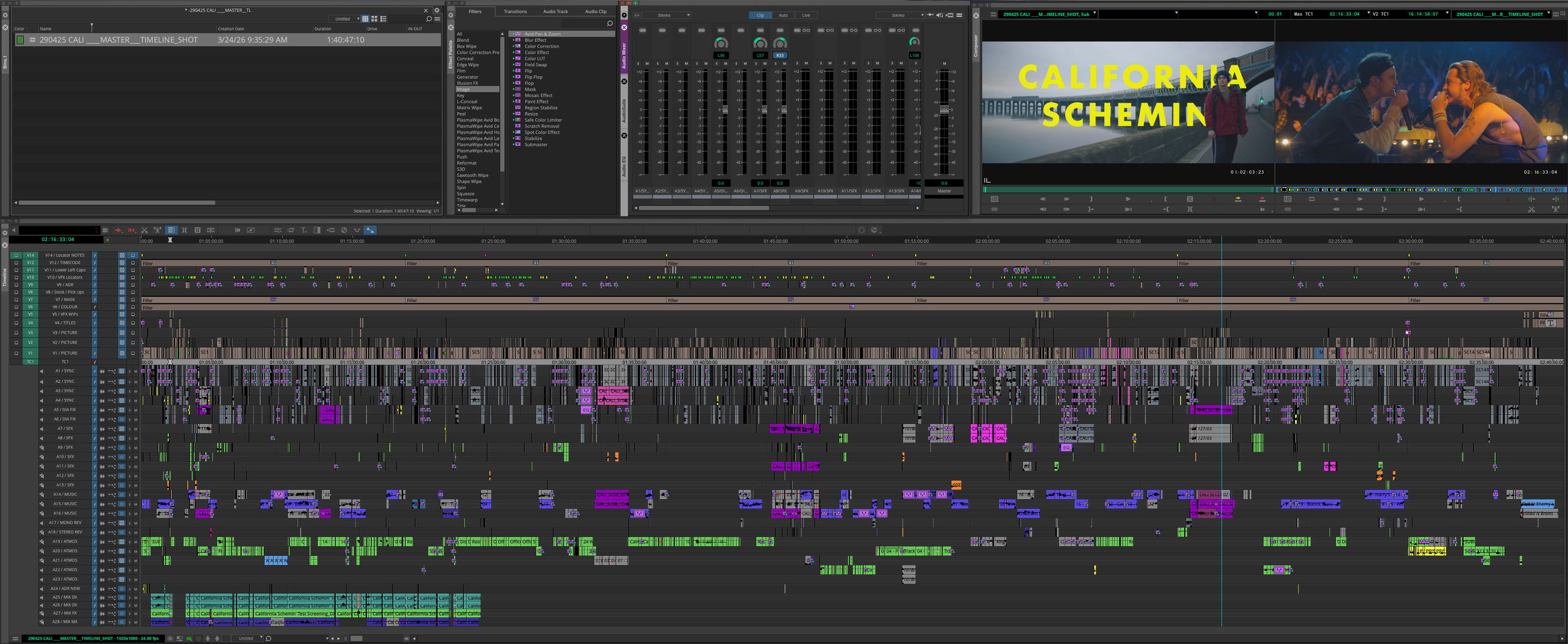Image resolution: width=1568 pixels, height=644 pixels.
Task: Click yellow Splice-In arrow under source monitor
Action: click(x=1238, y=199)
